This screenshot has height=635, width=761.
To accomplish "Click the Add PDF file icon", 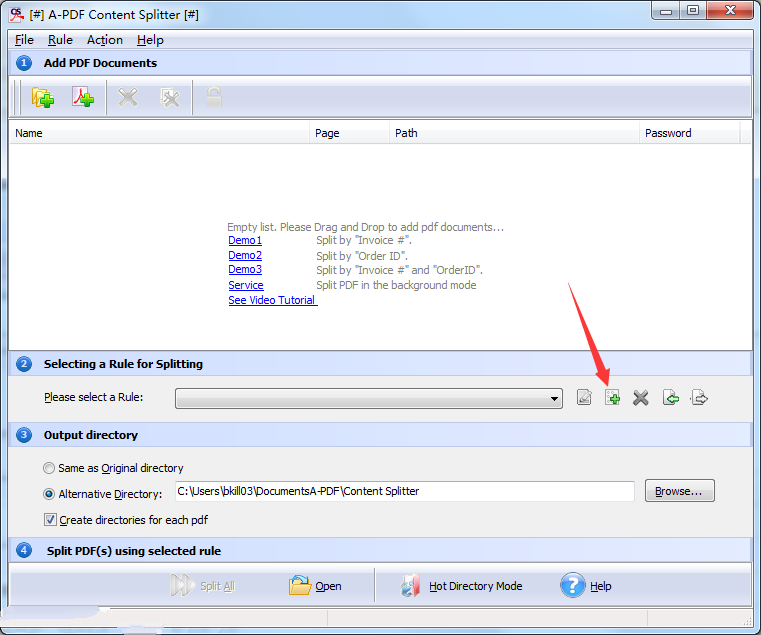I will (83, 97).
